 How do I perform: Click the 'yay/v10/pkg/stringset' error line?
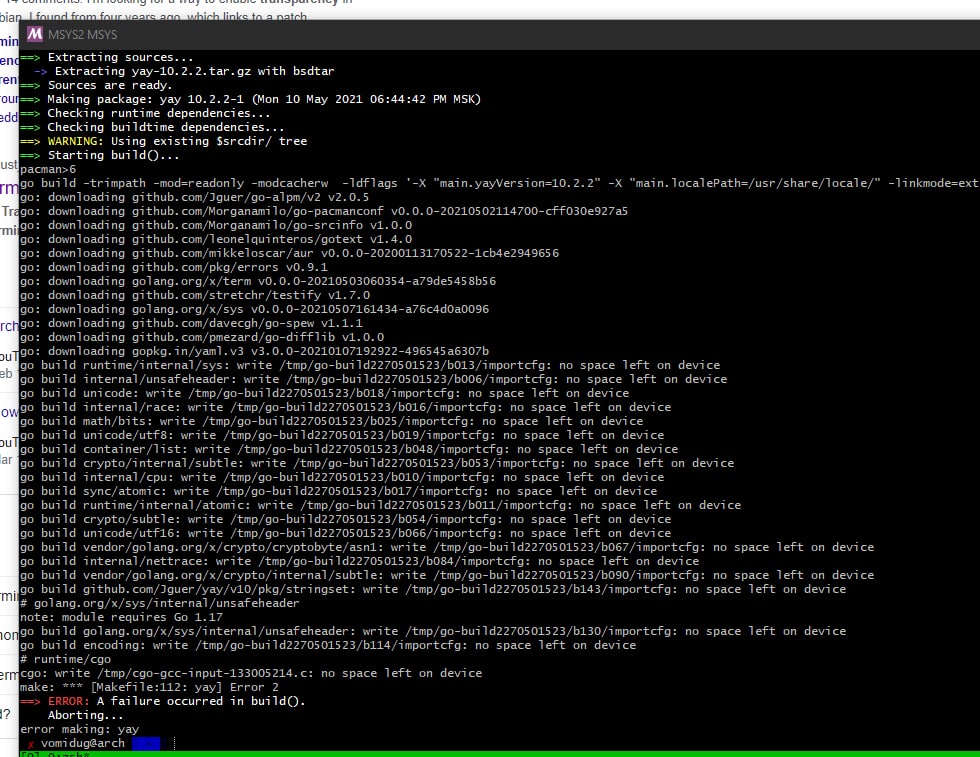point(432,589)
